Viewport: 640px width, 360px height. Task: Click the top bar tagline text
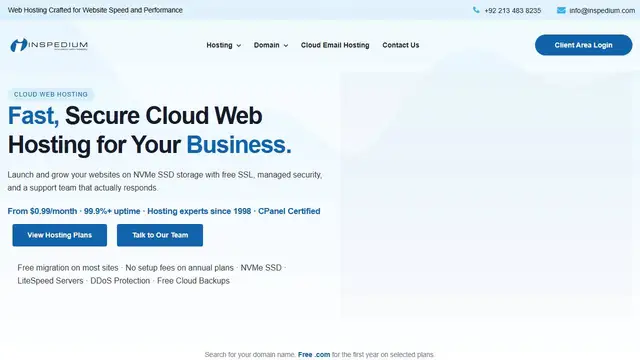[x=95, y=10]
